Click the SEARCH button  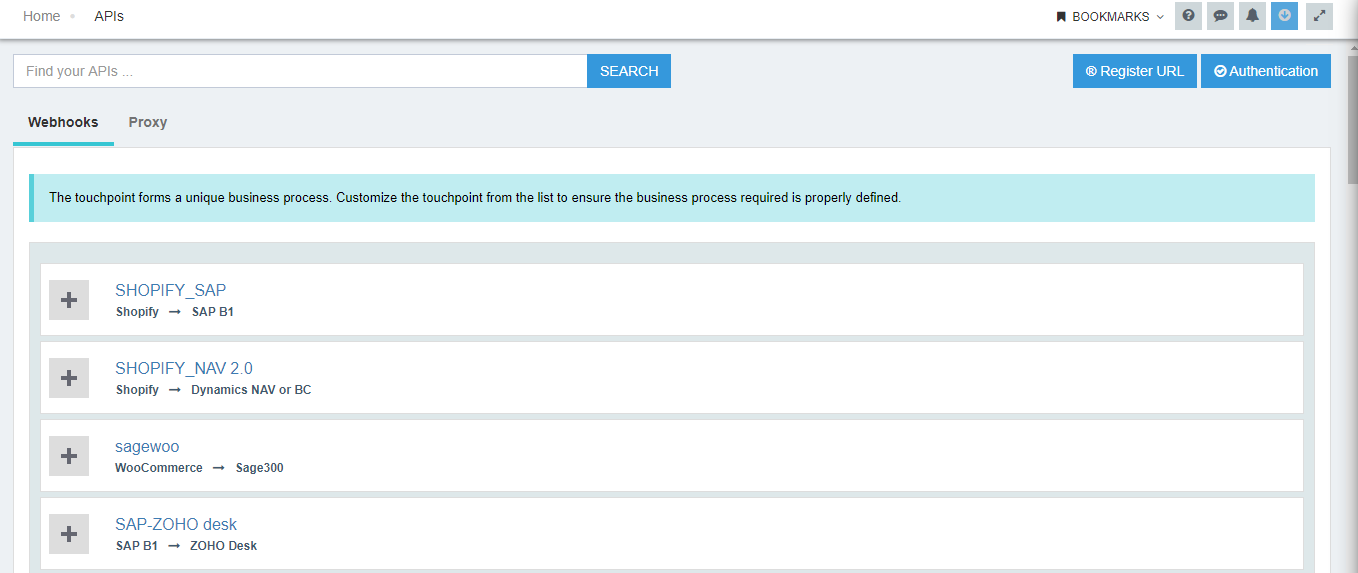click(x=629, y=71)
